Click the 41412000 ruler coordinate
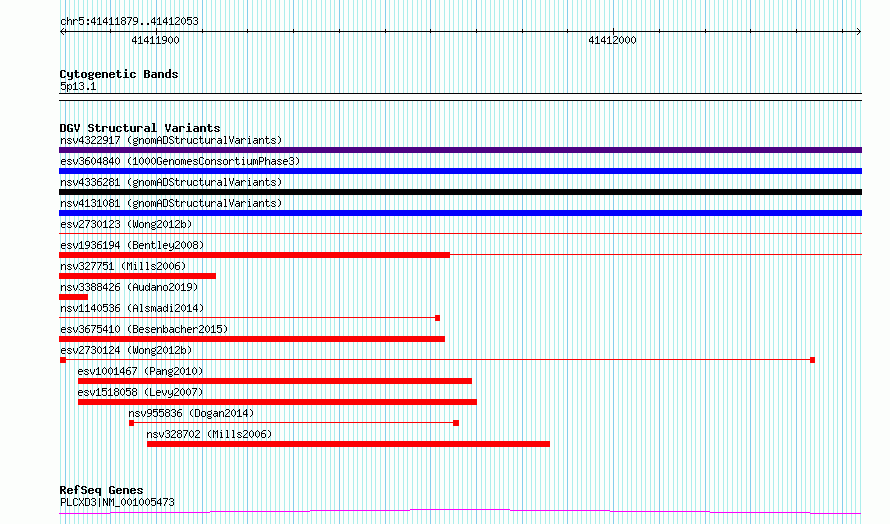 click(x=612, y=40)
